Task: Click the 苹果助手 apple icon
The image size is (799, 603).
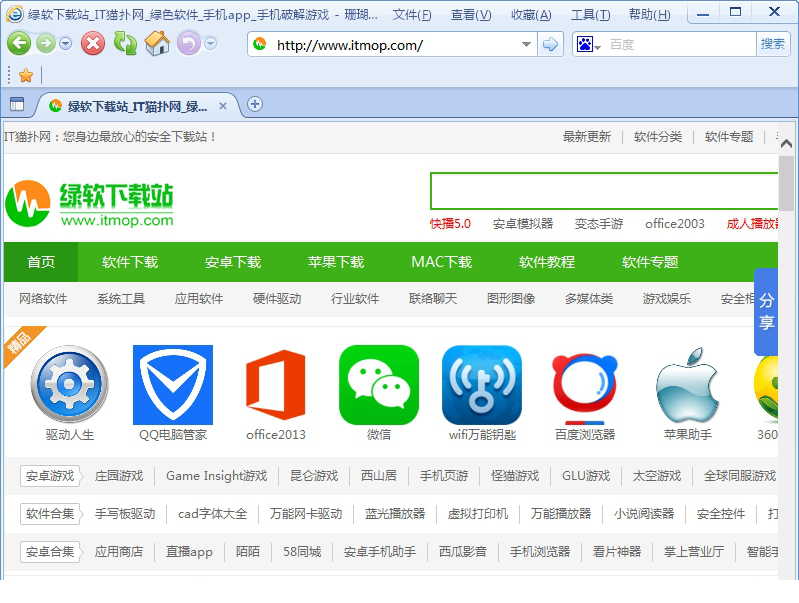Action: (x=688, y=385)
